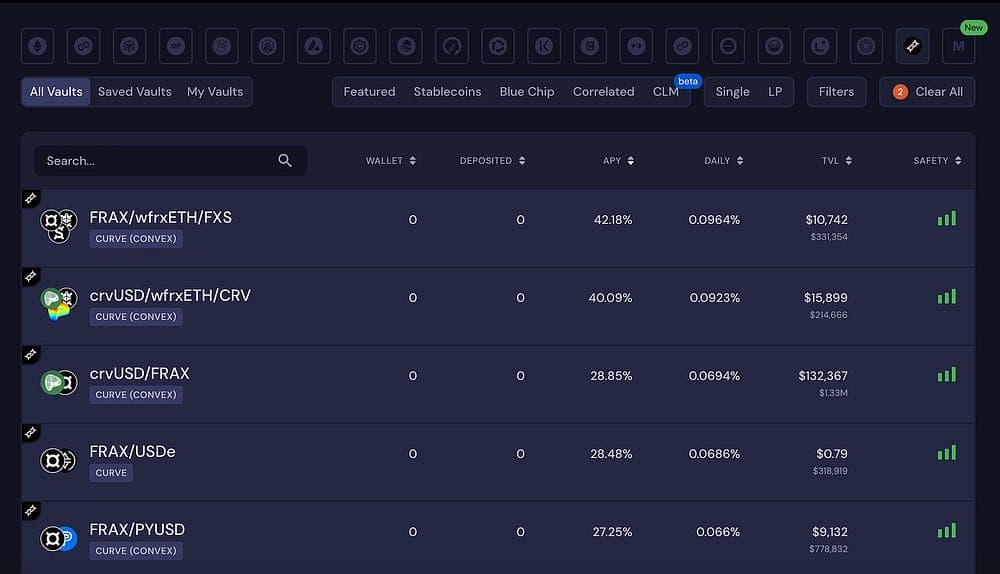This screenshot has width=1000, height=574.
Task: Filter by the Cronos hexagon chain icon
Action: (360, 46)
